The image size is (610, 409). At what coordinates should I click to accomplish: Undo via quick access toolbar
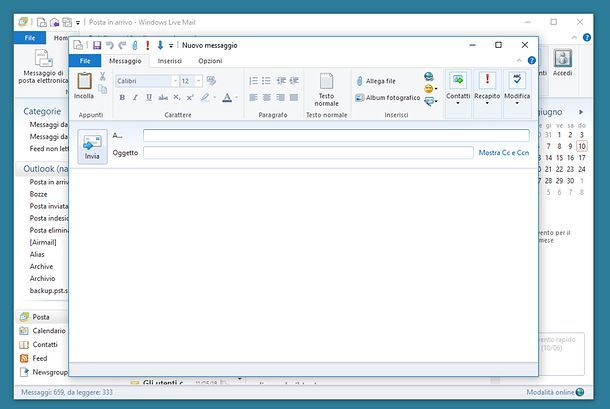110,45
